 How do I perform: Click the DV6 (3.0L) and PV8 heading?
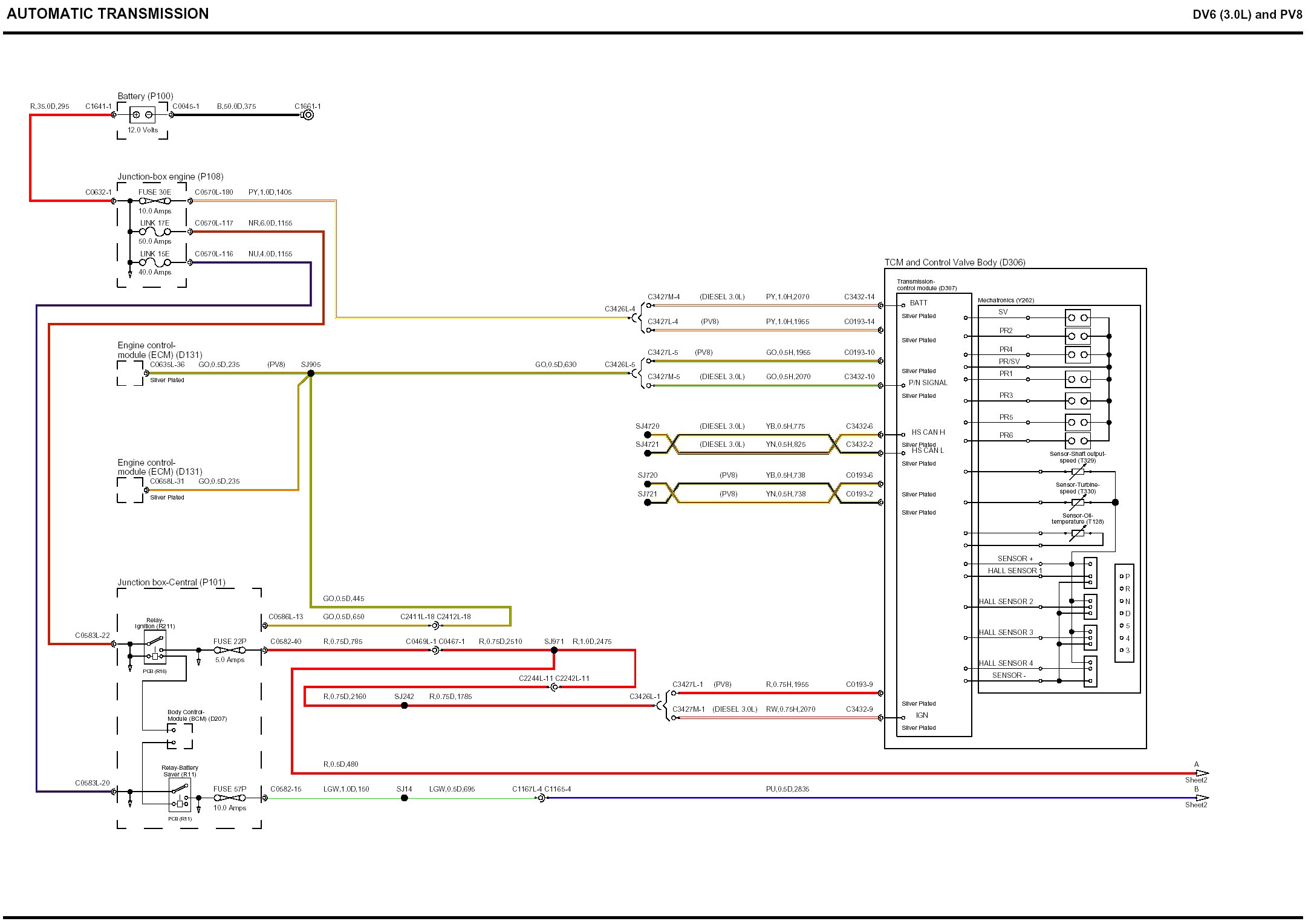pyautogui.click(x=1247, y=15)
